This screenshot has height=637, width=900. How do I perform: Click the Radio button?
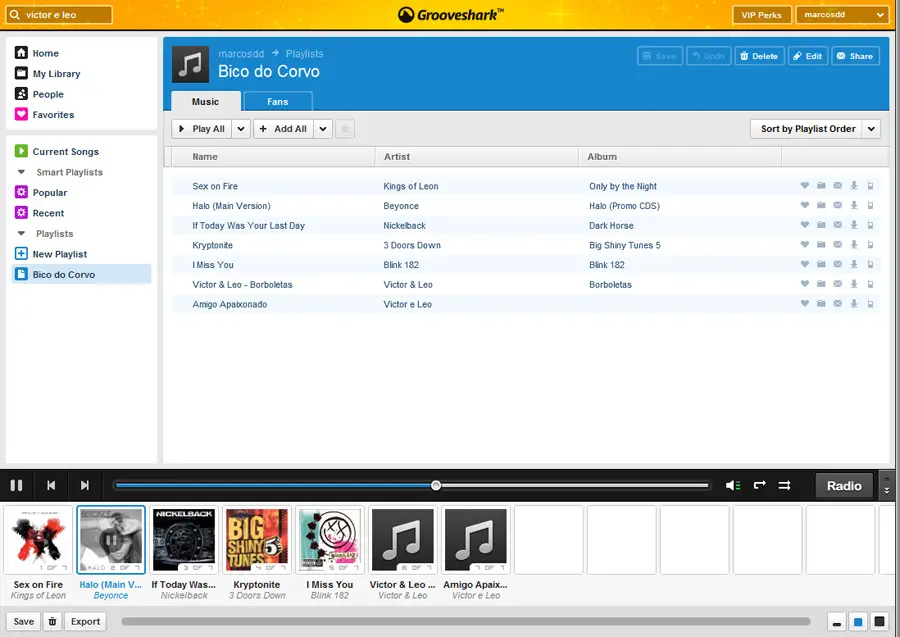click(844, 486)
